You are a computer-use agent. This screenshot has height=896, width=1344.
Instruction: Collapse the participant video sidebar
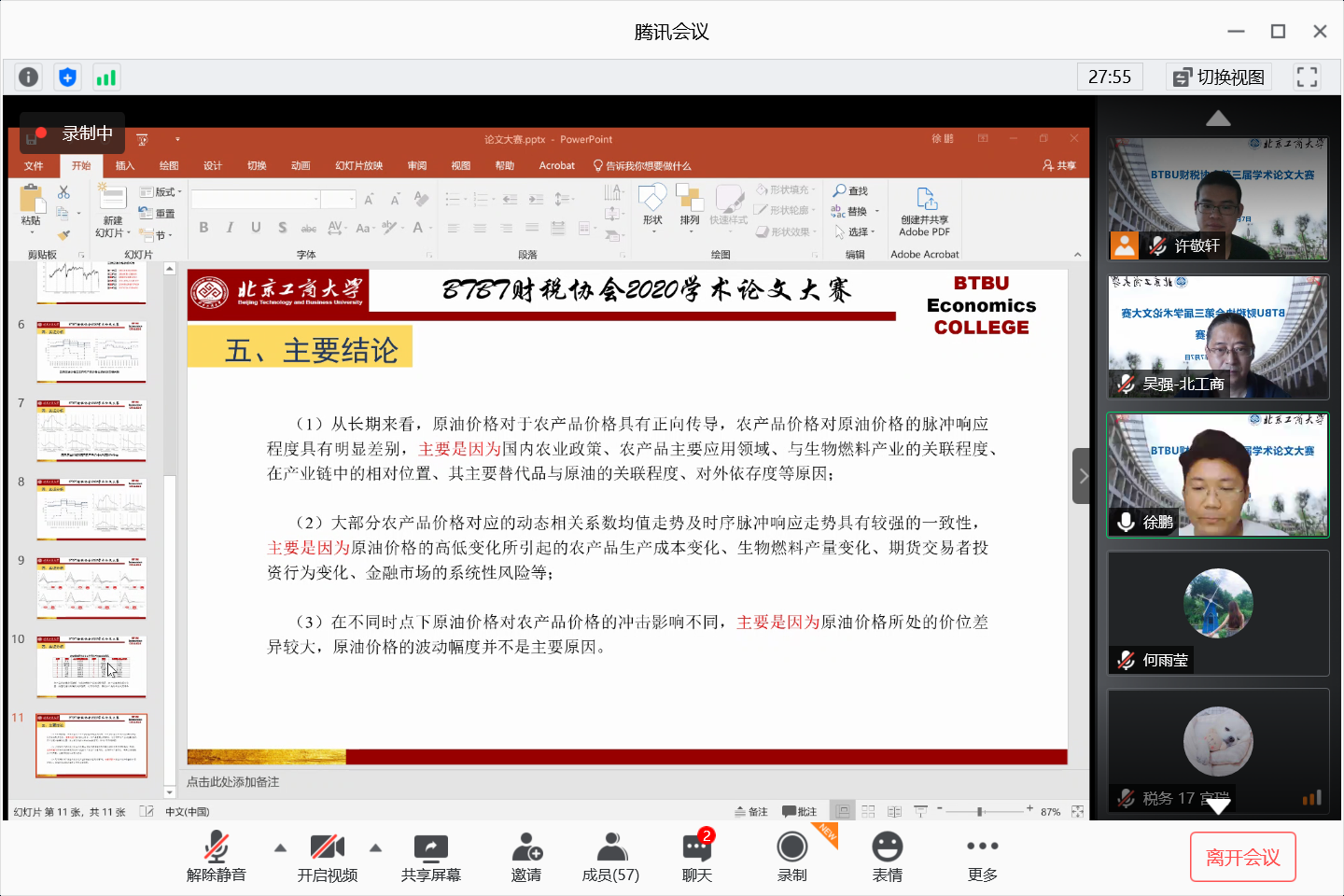(x=1081, y=476)
